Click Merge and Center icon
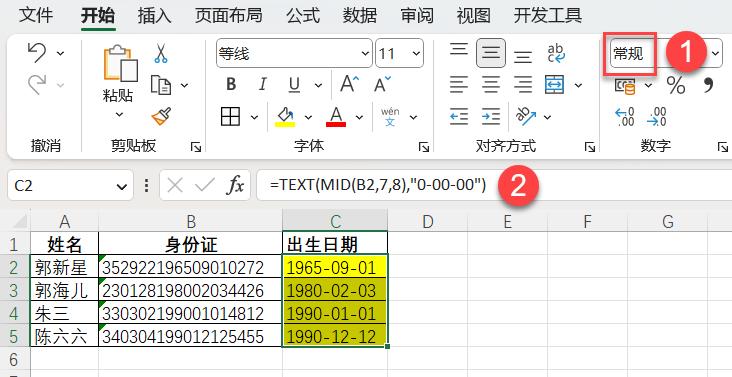 [555, 85]
